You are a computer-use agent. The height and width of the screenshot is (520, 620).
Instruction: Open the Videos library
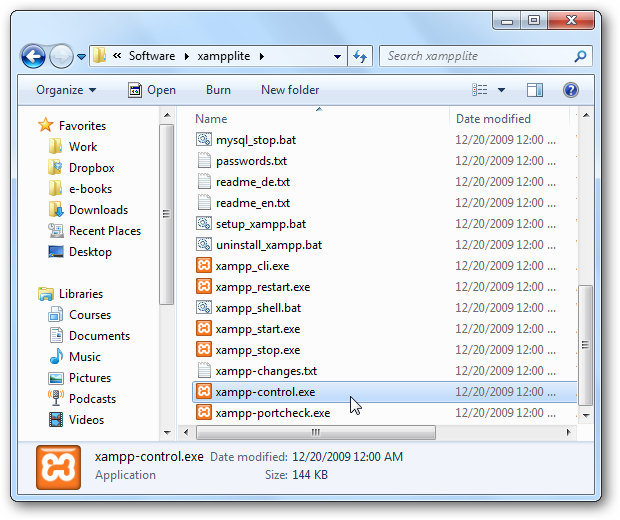(86, 420)
